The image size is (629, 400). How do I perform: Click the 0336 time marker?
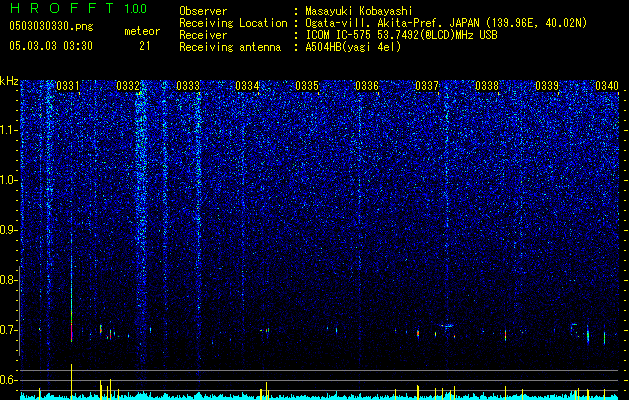coord(367,86)
